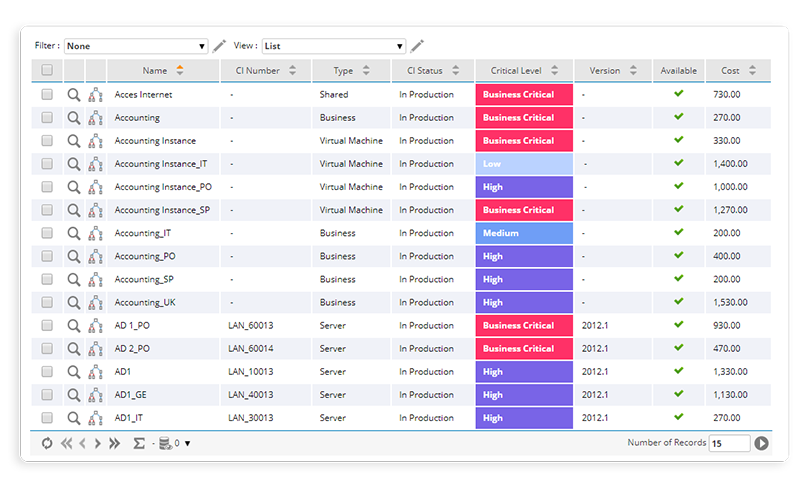This screenshot has width=800, height=490.
Task: Refresh the records list
Action: click(47, 443)
